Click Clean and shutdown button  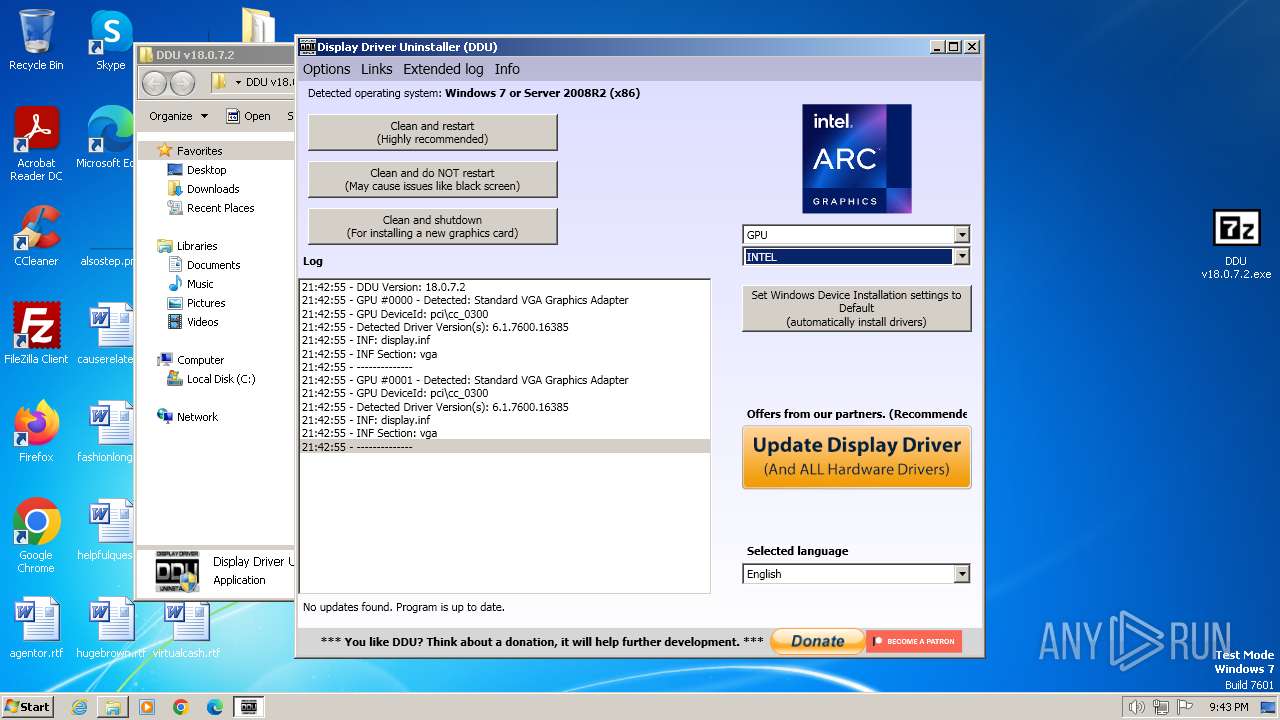[432, 226]
